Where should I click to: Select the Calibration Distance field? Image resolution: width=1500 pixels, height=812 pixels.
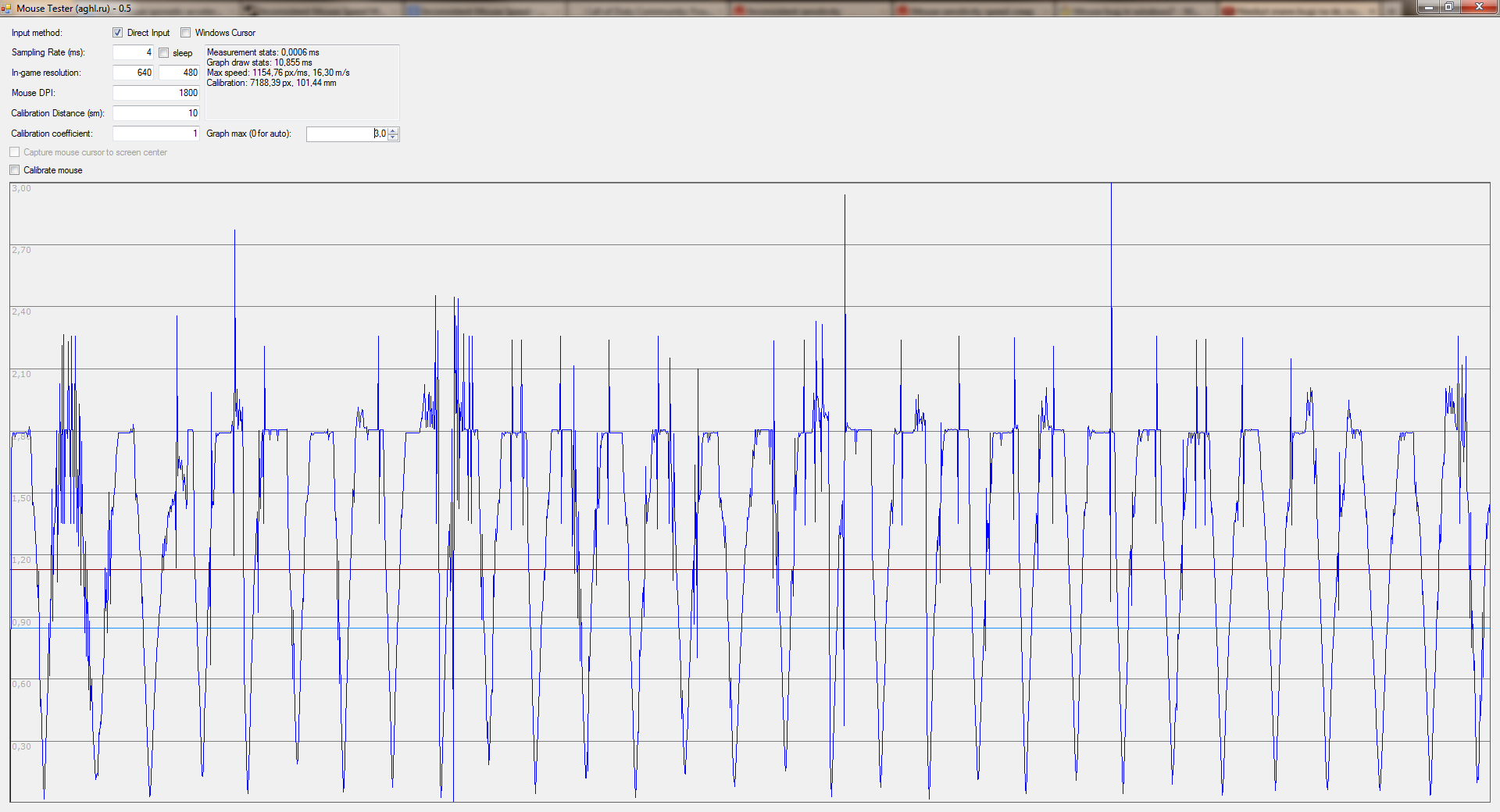click(x=155, y=113)
